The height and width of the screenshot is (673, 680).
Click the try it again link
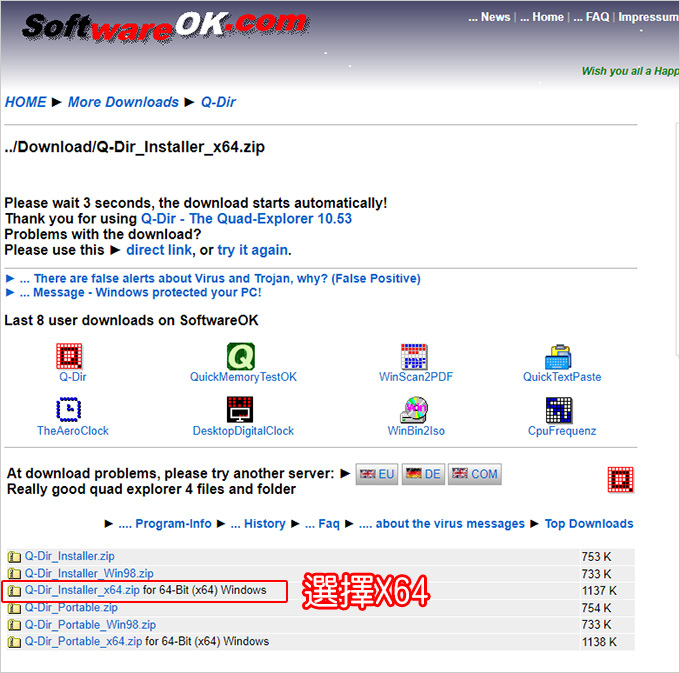click(252, 250)
